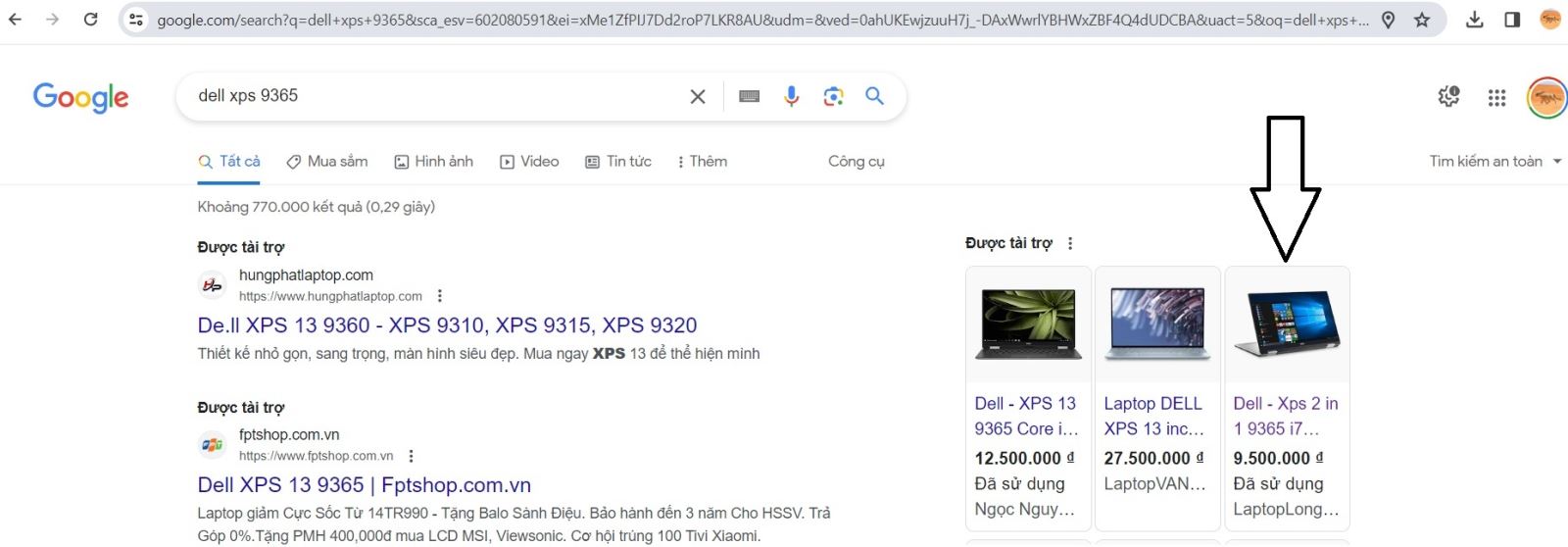Reload the page

(90, 19)
